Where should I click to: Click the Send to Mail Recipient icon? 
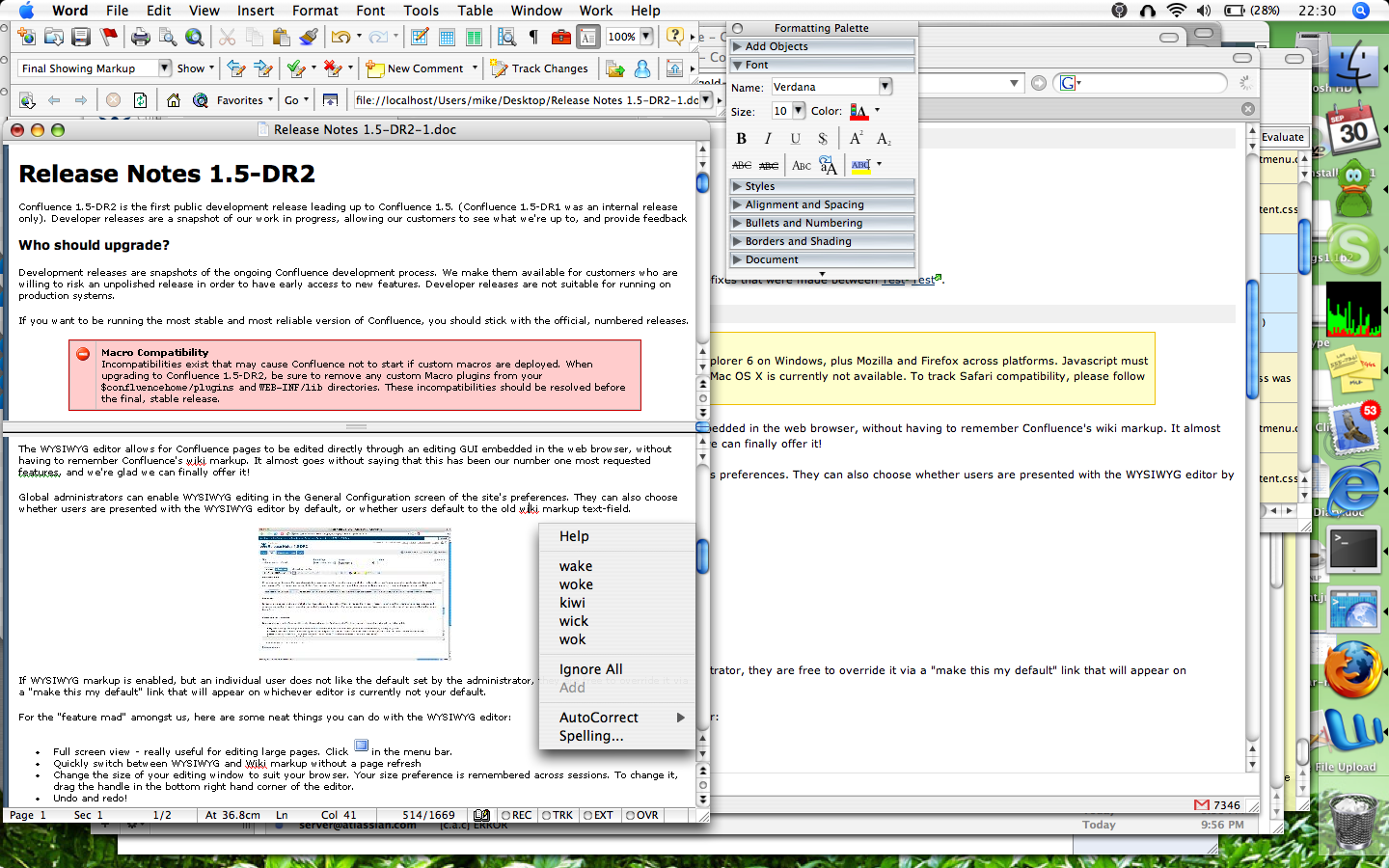pyautogui.click(x=615, y=68)
